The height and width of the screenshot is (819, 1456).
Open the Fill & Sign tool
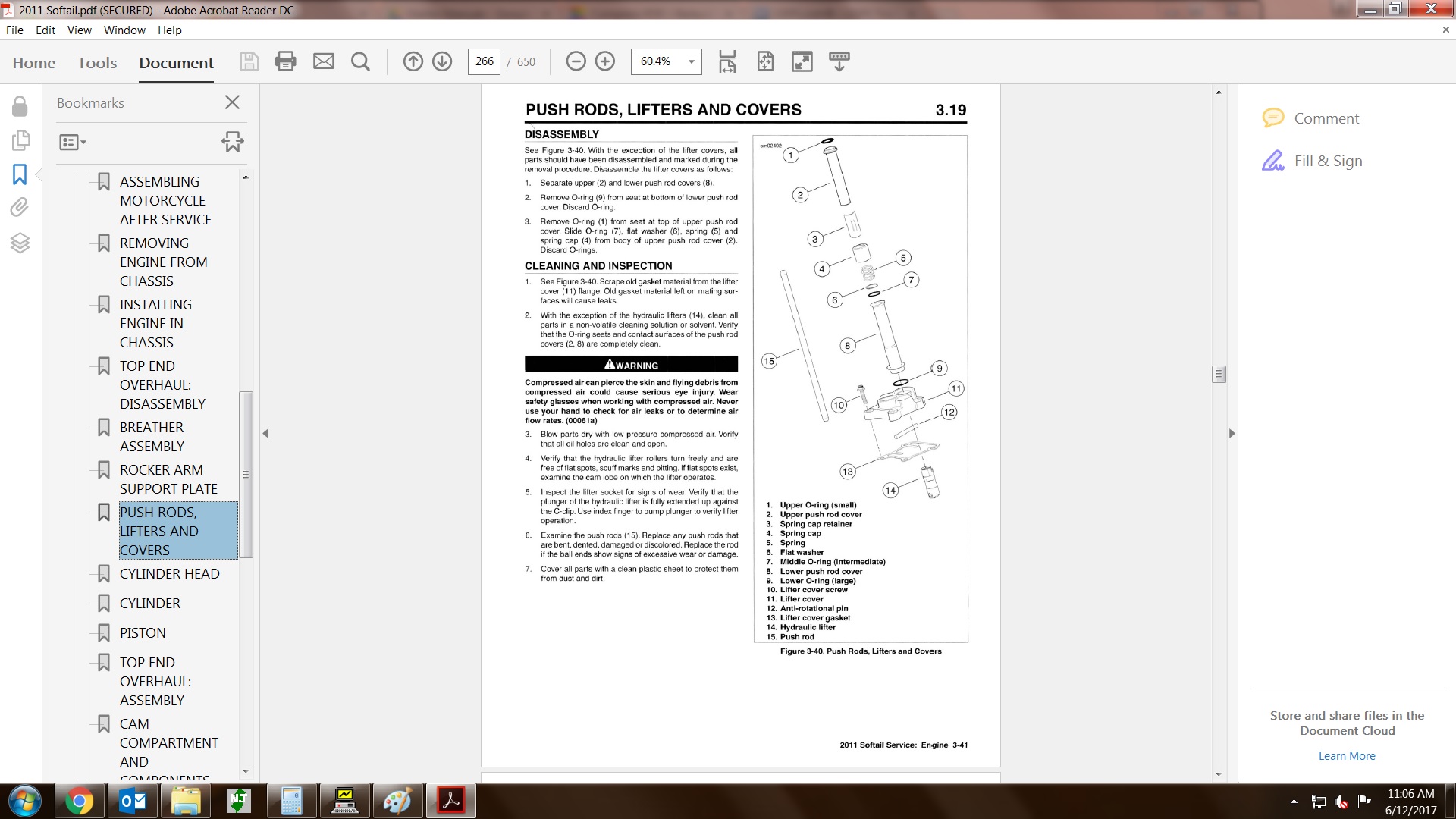[1327, 161]
